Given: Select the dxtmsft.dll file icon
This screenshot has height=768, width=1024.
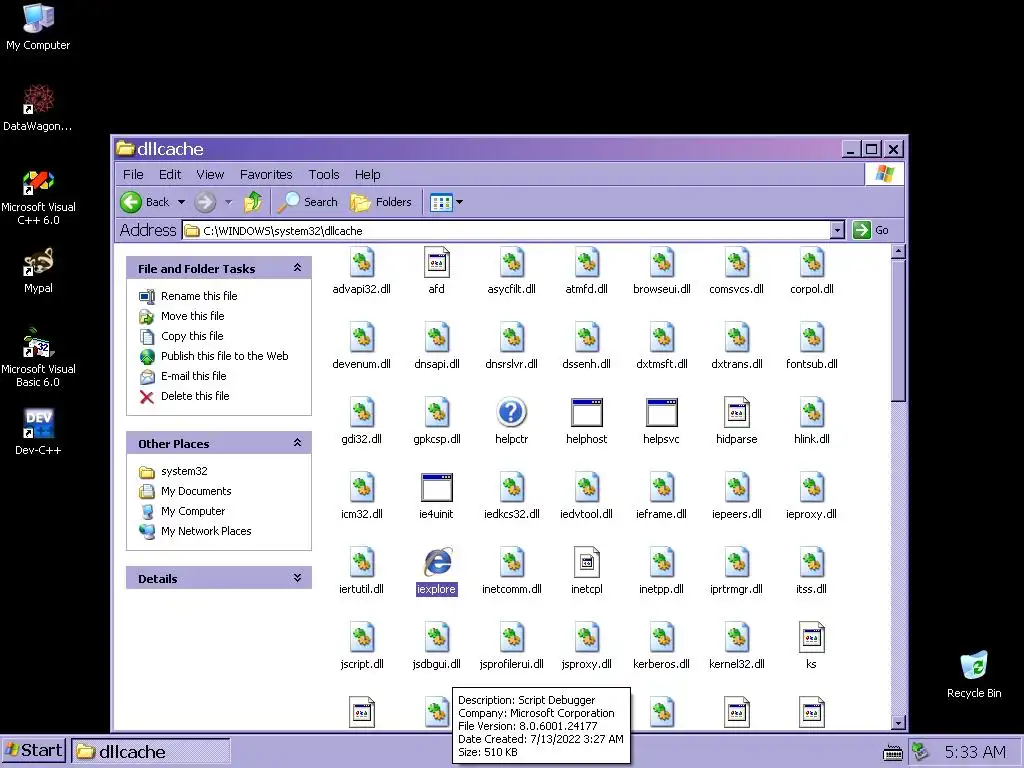Looking at the screenshot, I should pyautogui.click(x=662, y=338).
